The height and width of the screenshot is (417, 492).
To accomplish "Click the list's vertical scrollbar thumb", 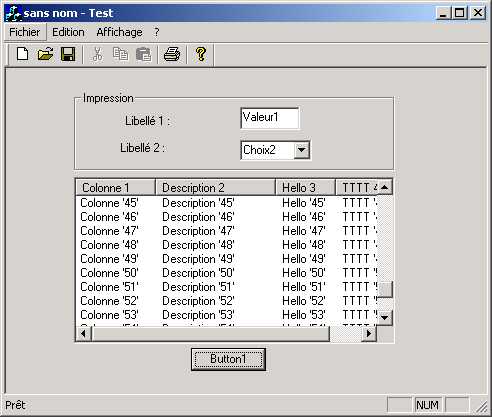I will click(385, 289).
